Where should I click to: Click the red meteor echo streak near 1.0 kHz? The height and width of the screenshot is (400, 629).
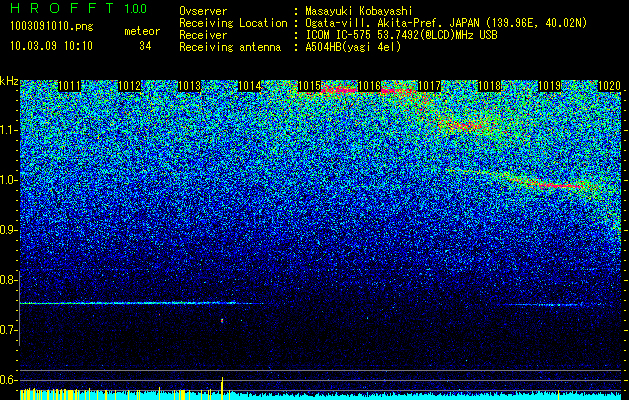click(560, 185)
